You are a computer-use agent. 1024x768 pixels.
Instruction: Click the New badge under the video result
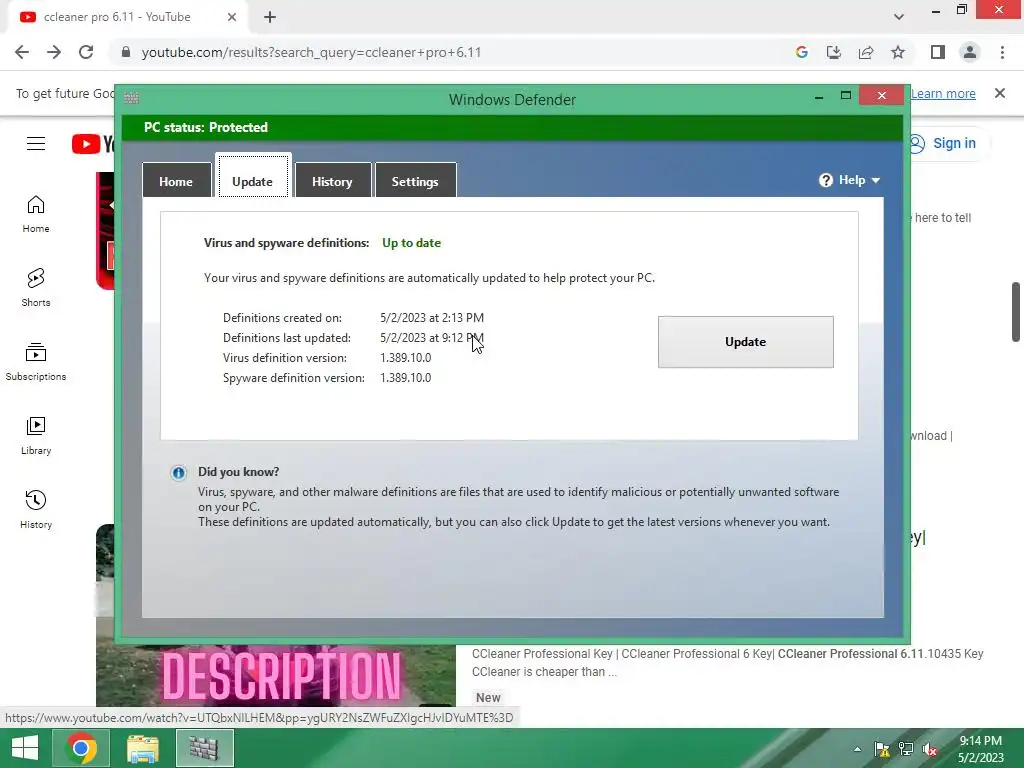[488, 697]
